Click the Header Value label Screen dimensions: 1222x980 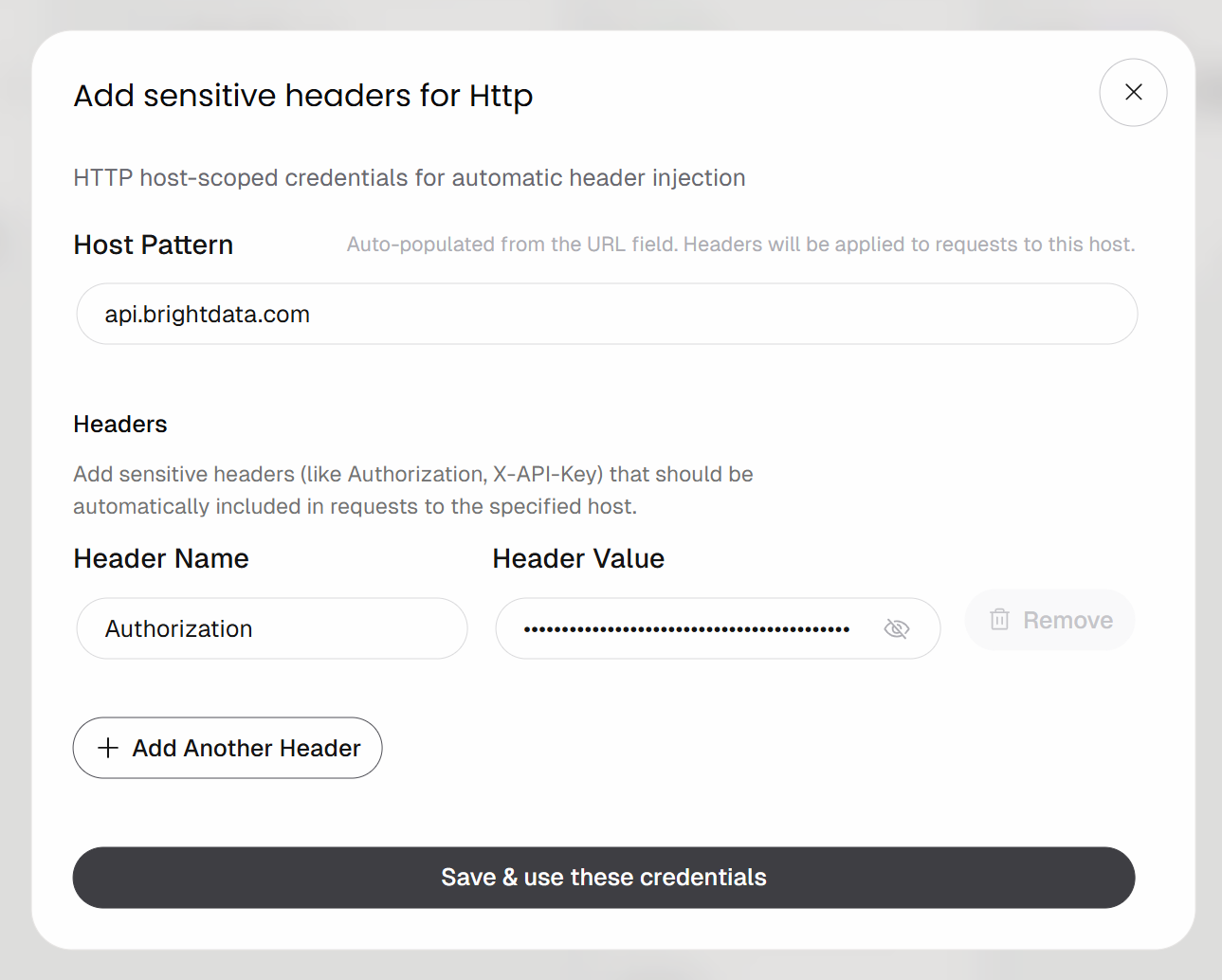tap(578, 558)
